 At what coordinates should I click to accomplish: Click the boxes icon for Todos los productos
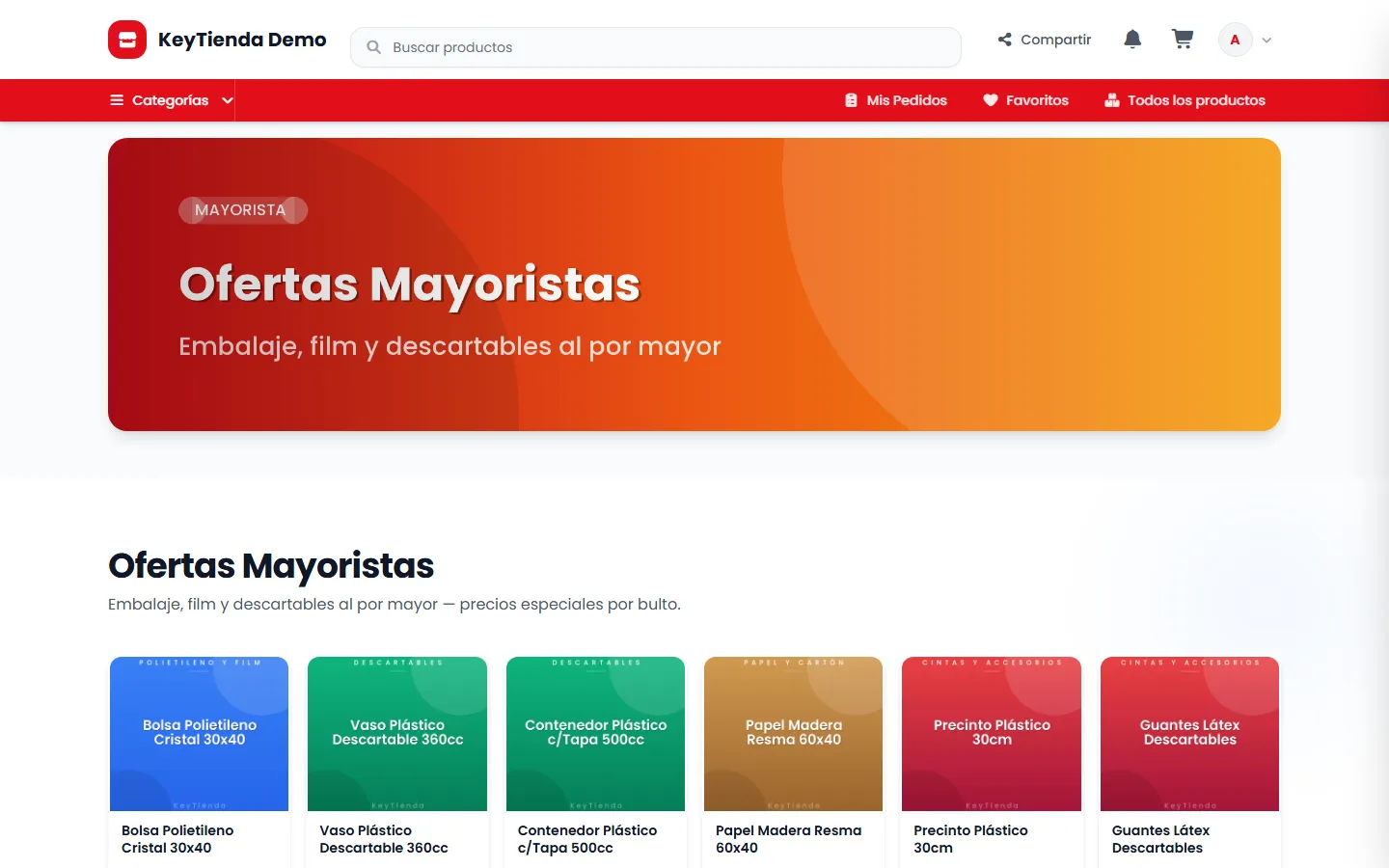[1112, 100]
